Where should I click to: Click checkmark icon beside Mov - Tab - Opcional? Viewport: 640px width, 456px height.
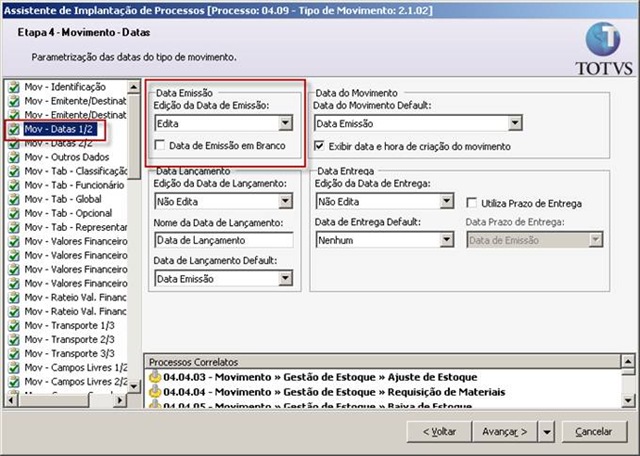pyautogui.click(x=14, y=213)
